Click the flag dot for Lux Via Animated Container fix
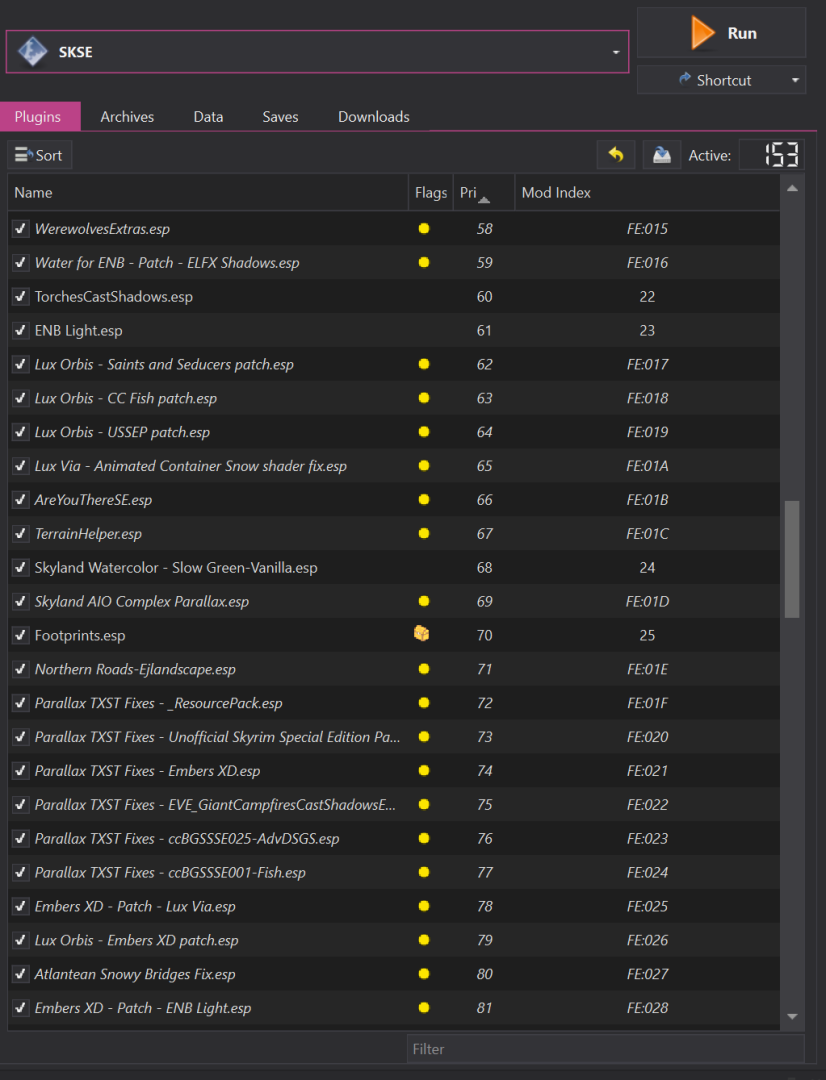The height and width of the screenshot is (1080, 826). [424, 466]
